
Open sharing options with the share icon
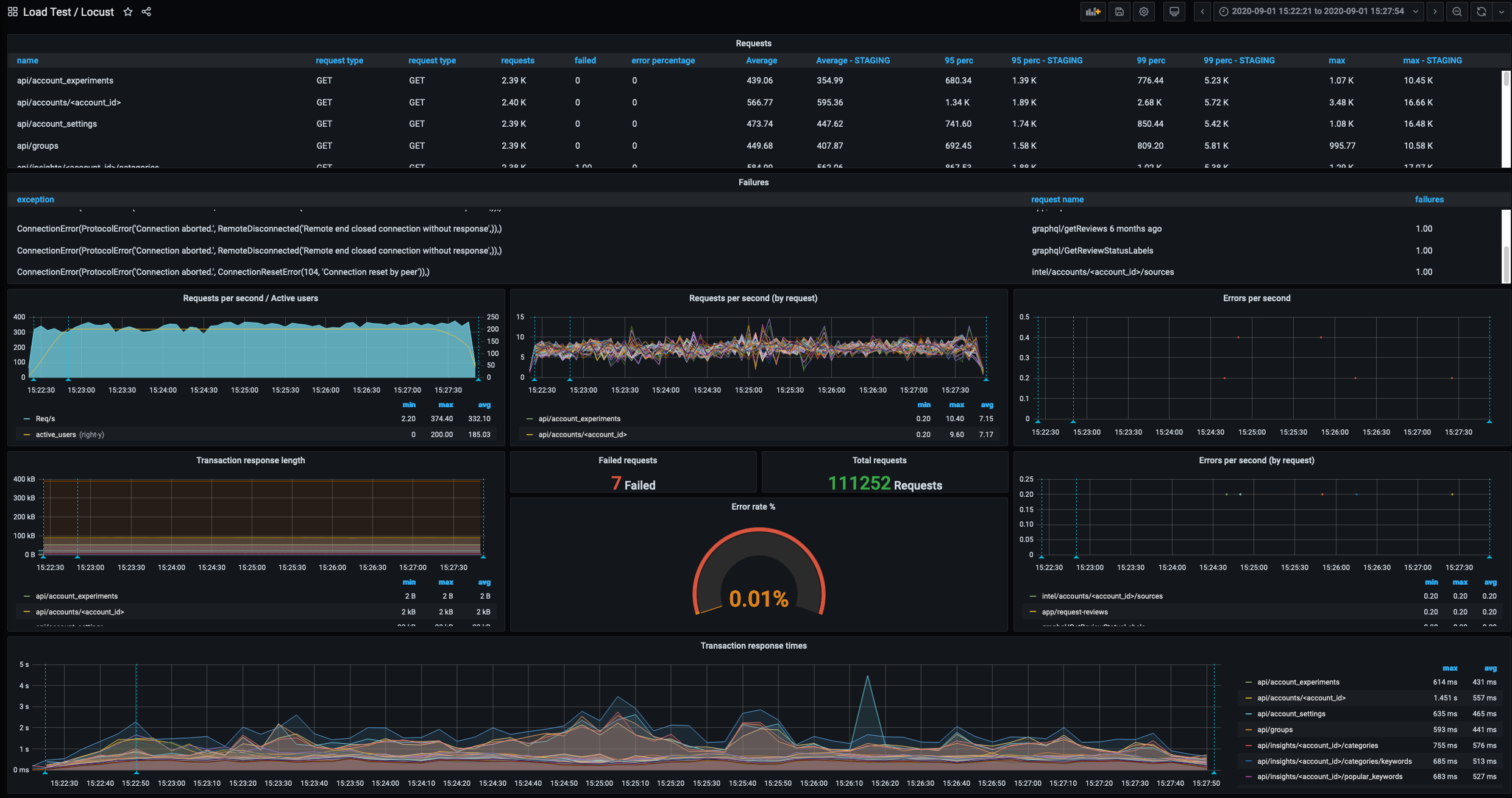(x=146, y=12)
